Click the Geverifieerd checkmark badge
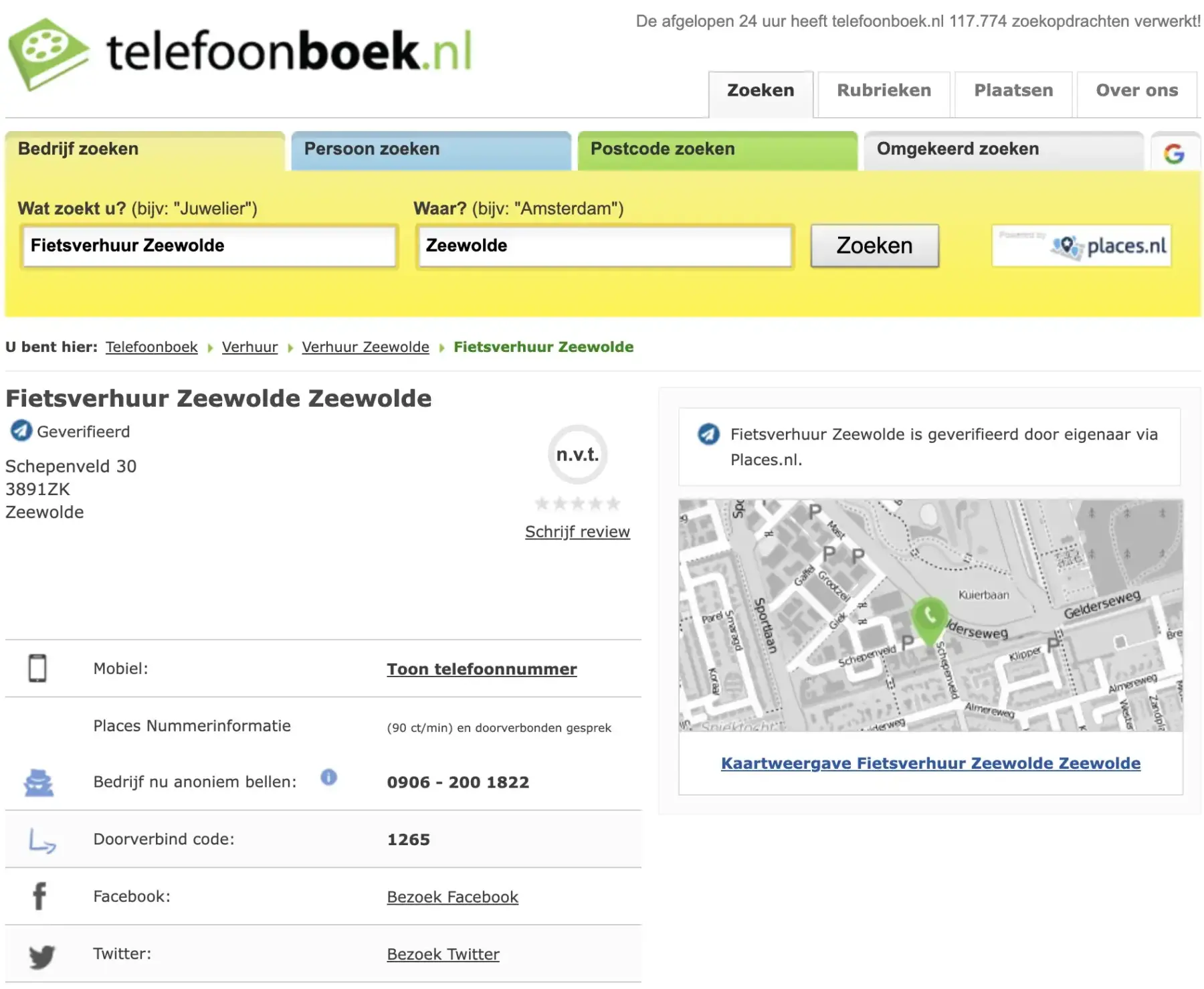 coord(21,430)
